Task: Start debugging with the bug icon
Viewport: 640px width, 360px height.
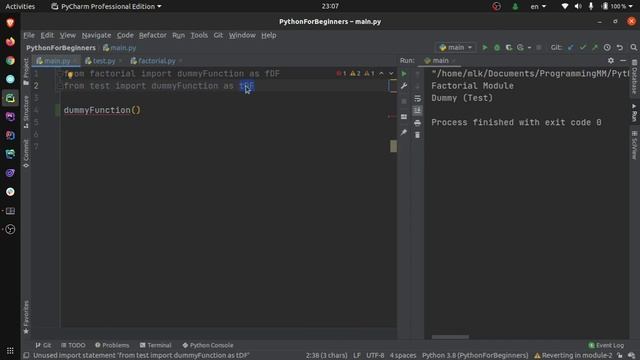Action: (497, 48)
